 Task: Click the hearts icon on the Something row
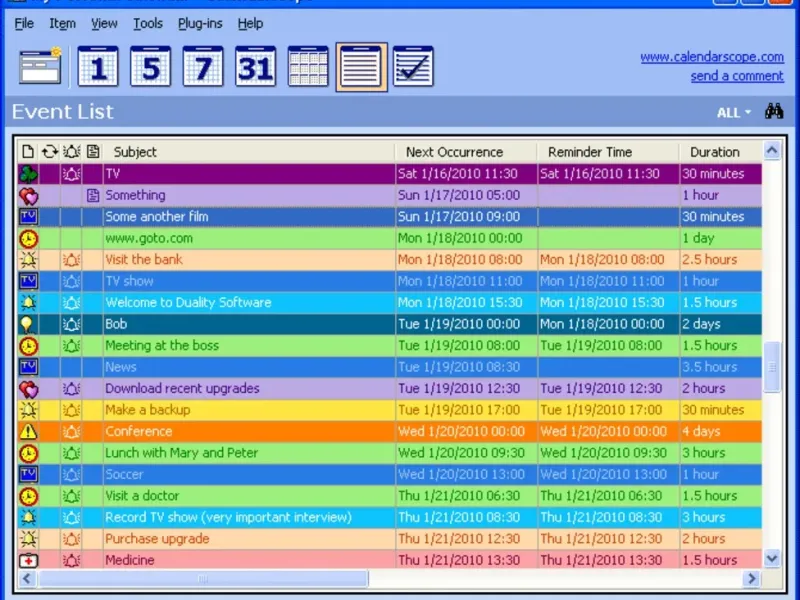[29, 195]
